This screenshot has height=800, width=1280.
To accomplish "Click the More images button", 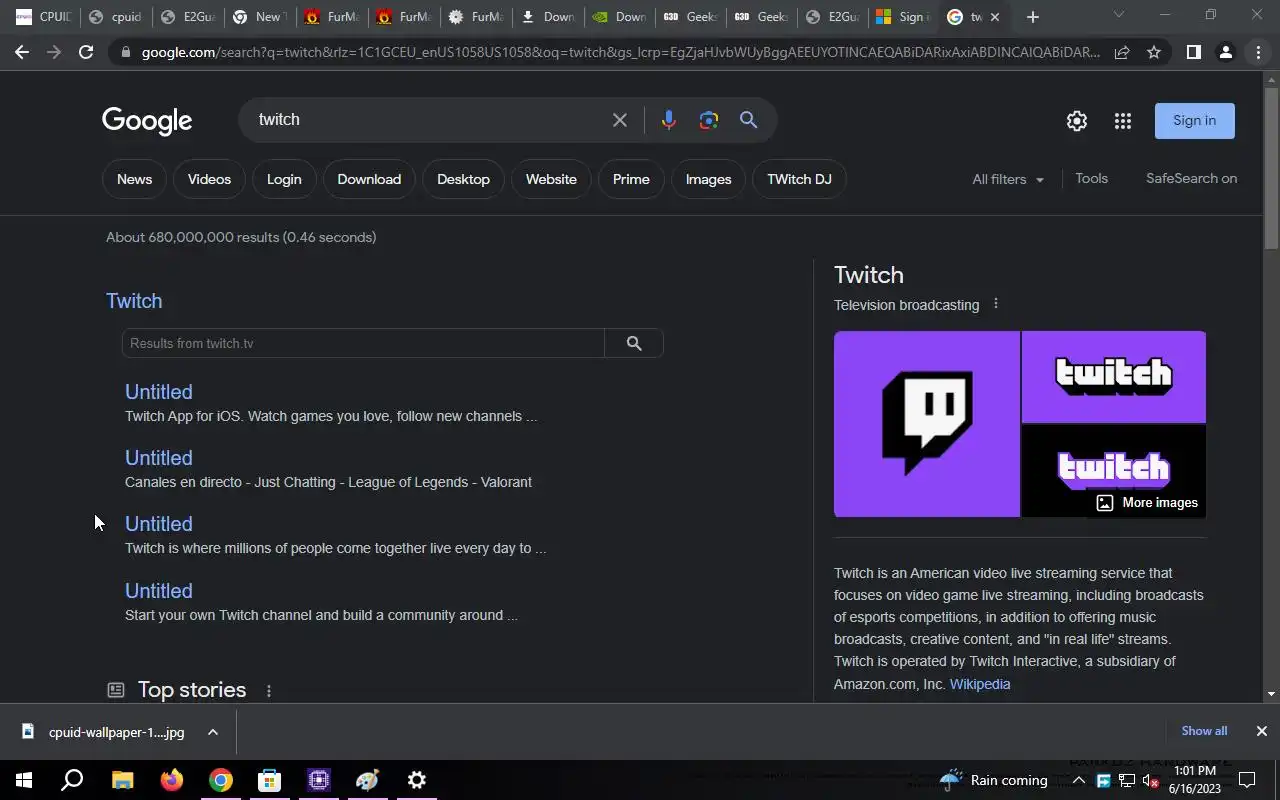I will pyautogui.click(x=1147, y=503).
